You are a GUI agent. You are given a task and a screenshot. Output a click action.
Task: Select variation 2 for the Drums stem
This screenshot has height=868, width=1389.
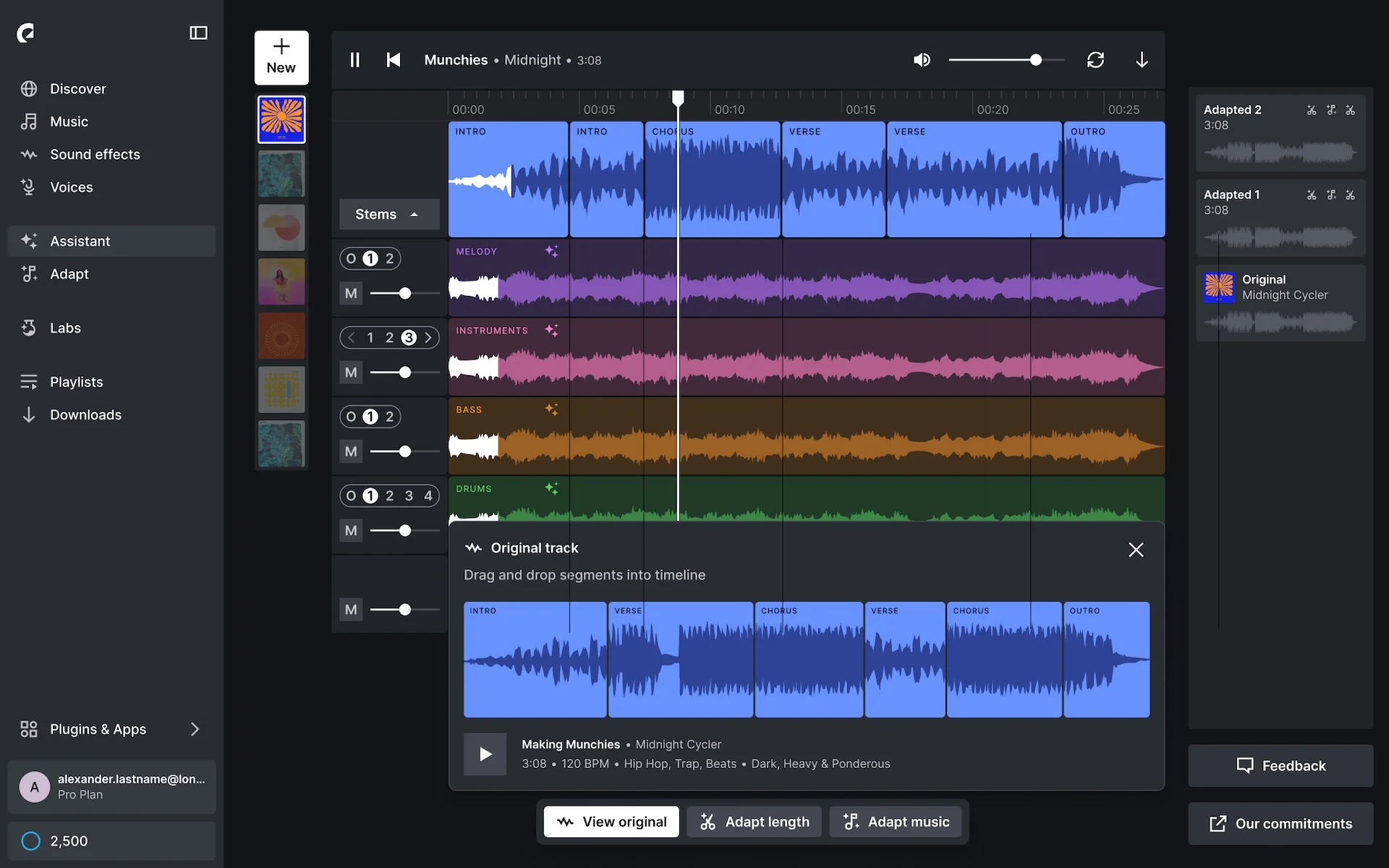pyautogui.click(x=389, y=495)
